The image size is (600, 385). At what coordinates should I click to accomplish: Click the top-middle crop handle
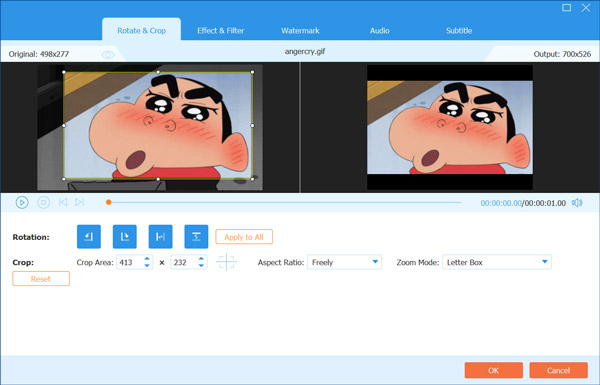(x=158, y=72)
